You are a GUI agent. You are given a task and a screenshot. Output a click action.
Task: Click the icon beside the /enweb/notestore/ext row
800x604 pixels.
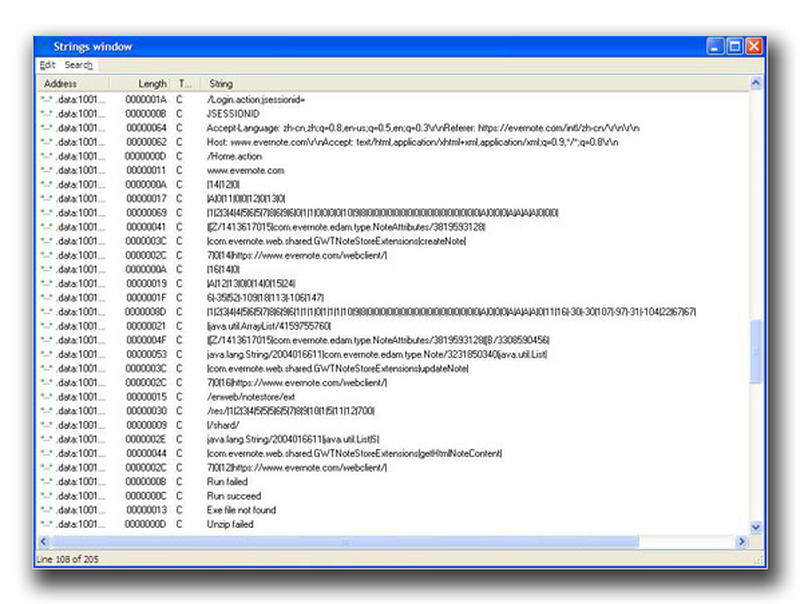pyautogui.click(x=46, y=397)
